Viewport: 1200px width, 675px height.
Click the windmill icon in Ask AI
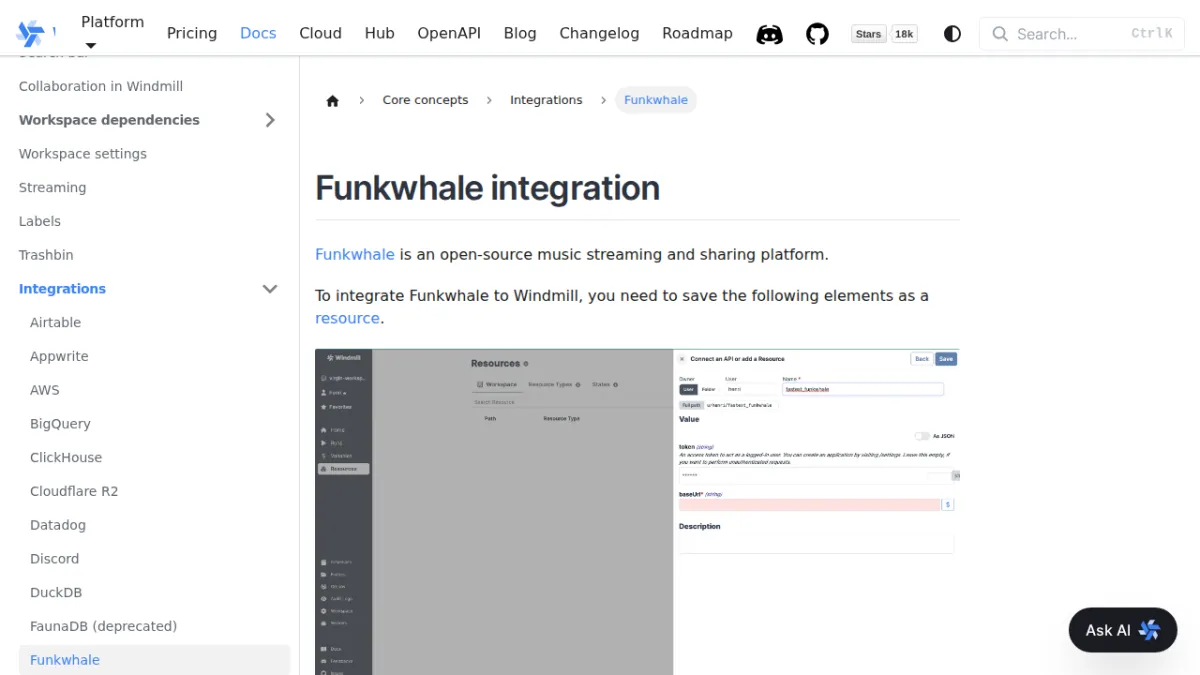point(1149,630)
